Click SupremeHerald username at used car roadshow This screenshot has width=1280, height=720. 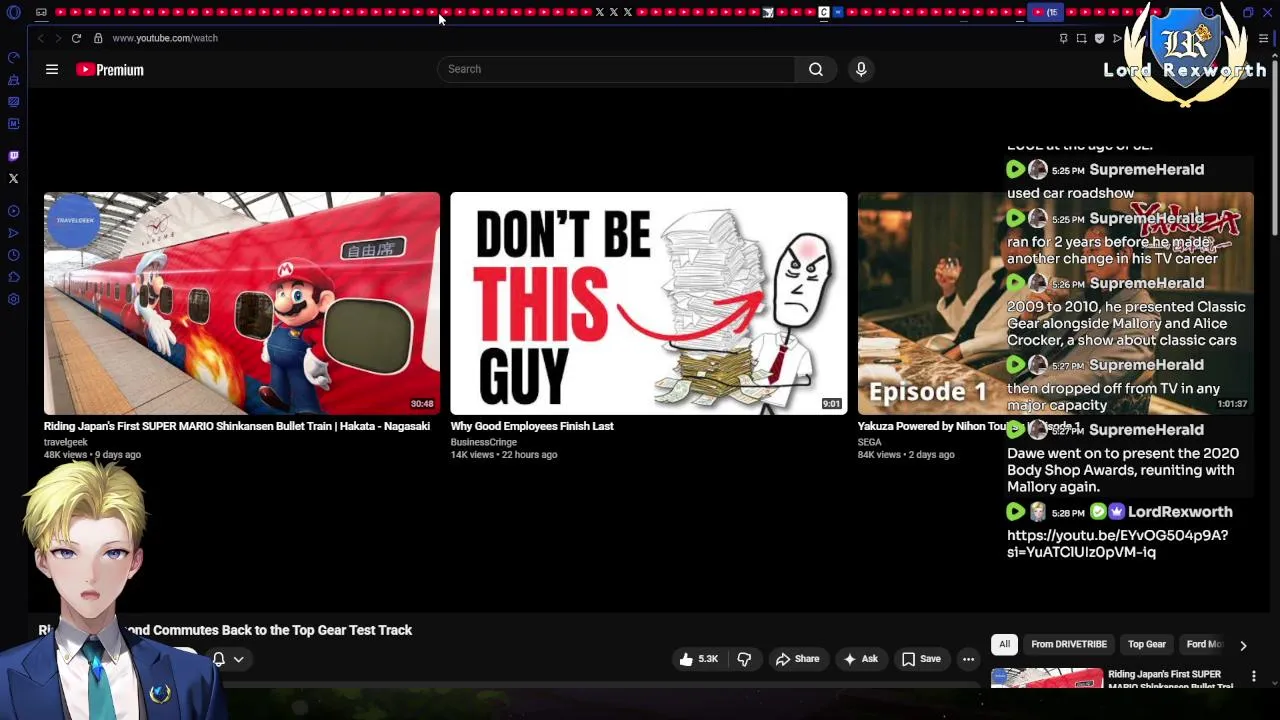point(1146,170)
